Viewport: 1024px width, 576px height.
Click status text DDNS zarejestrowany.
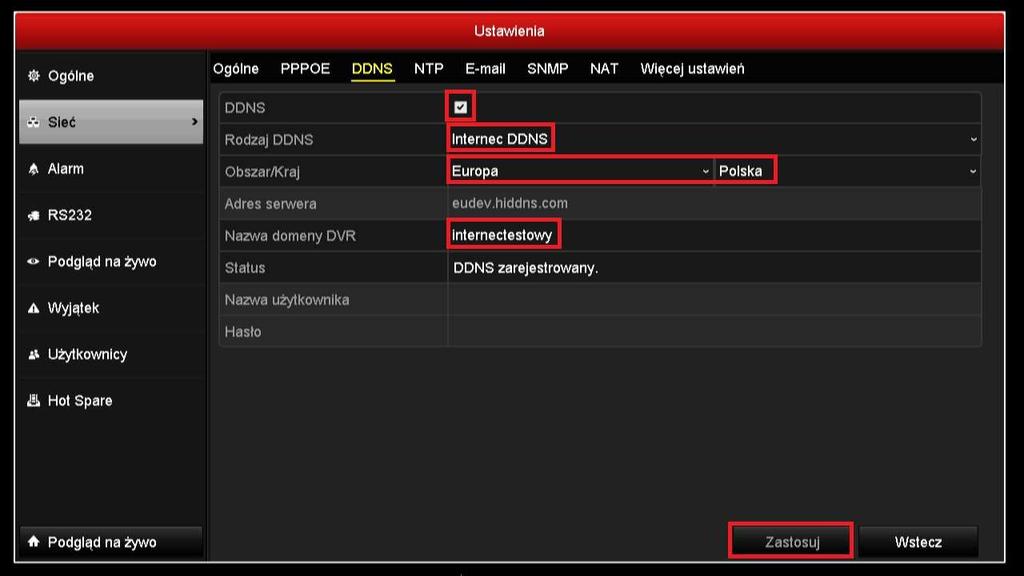coord(526,268)
